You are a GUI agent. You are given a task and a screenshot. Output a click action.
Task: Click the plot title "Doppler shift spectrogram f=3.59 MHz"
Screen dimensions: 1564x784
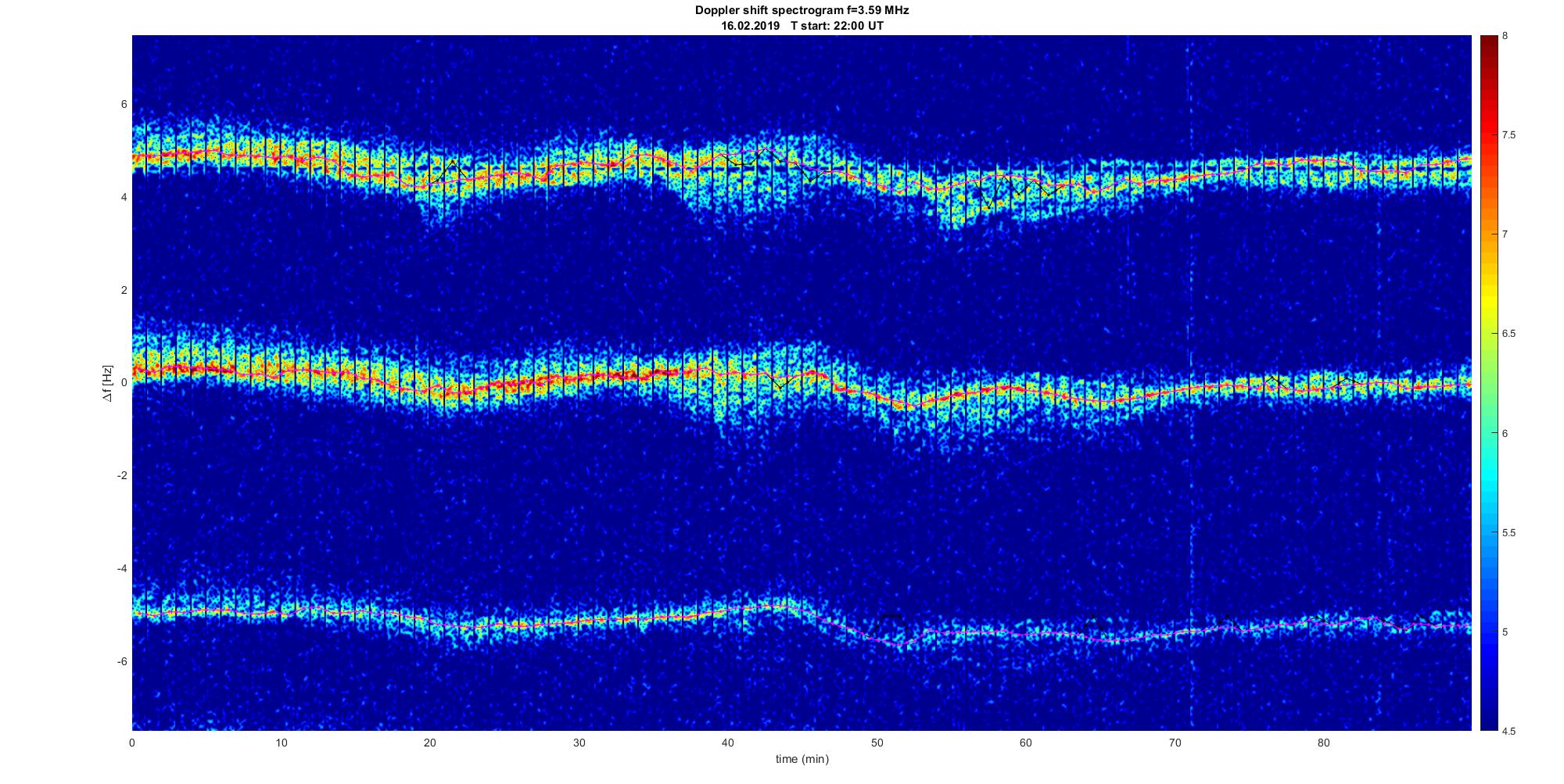pyautogui.click(x=802, y=11)
